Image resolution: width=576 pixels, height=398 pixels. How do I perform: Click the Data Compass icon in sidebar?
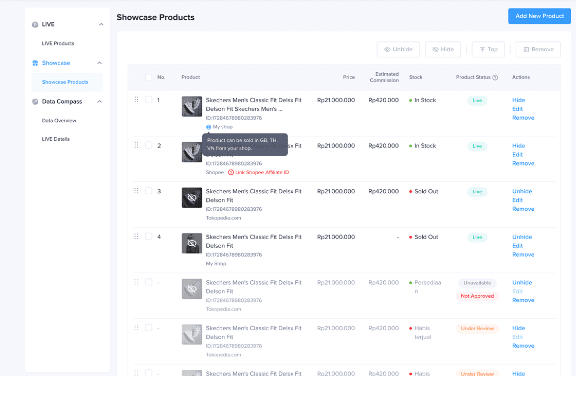(x=35, y=102)
